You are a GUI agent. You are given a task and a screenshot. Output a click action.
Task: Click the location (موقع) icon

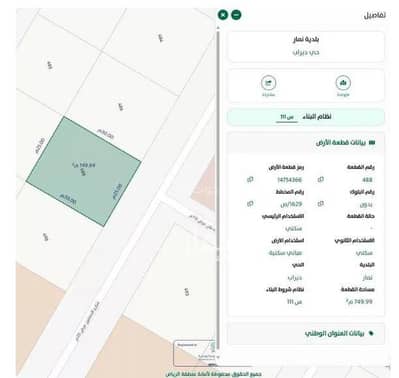[x=343, y=83]
